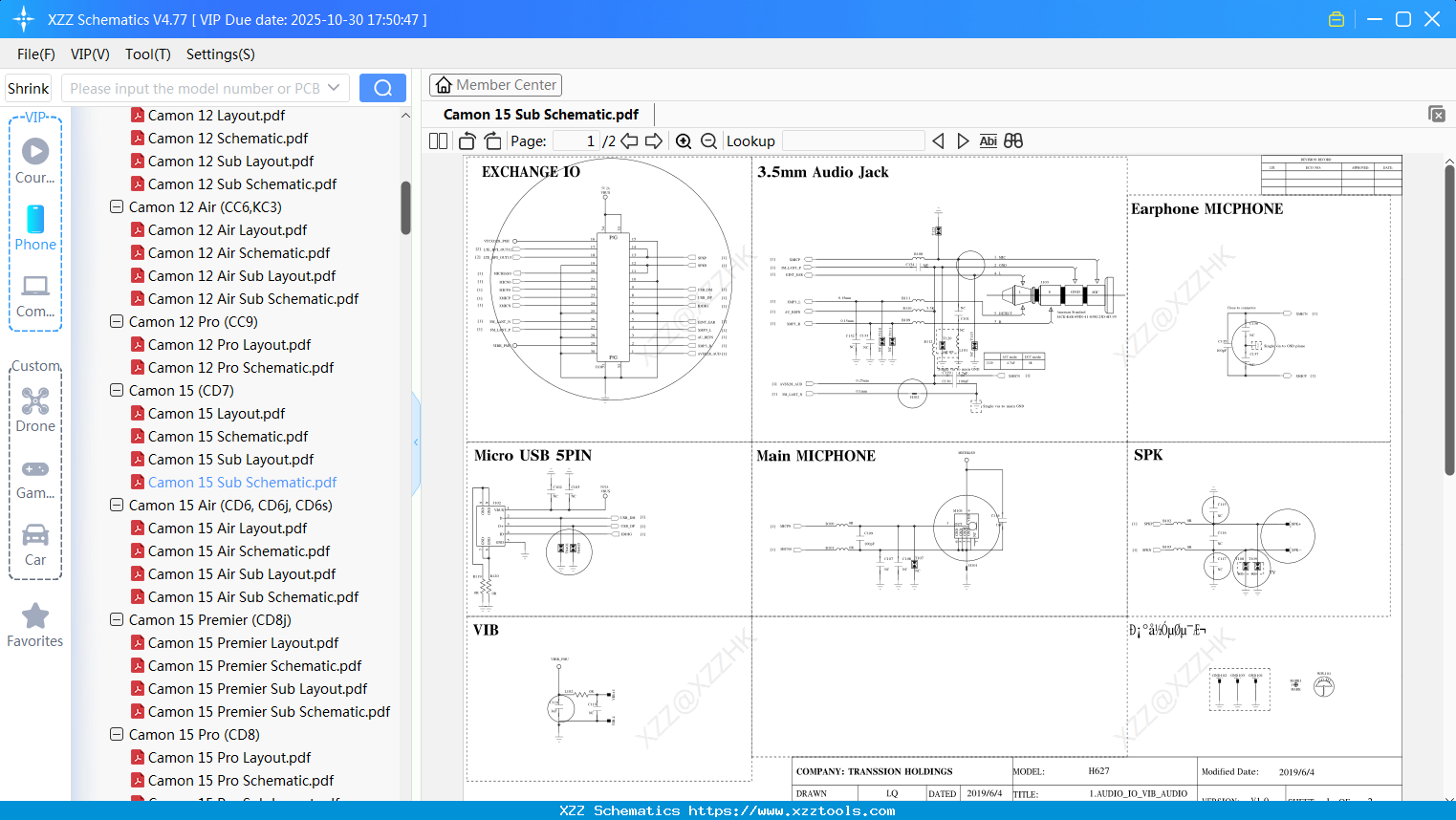Zoom out of the schematic

[x=707, y=140]
